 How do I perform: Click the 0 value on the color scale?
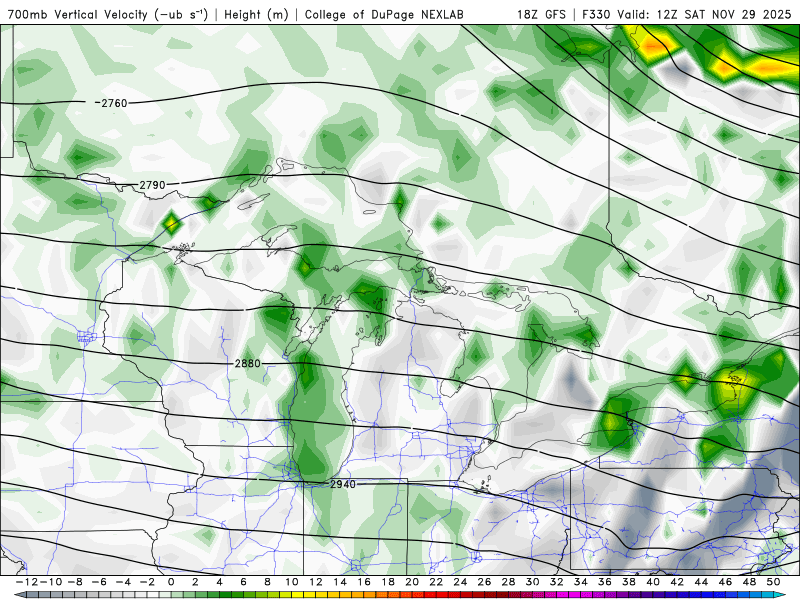click(171, 582)
